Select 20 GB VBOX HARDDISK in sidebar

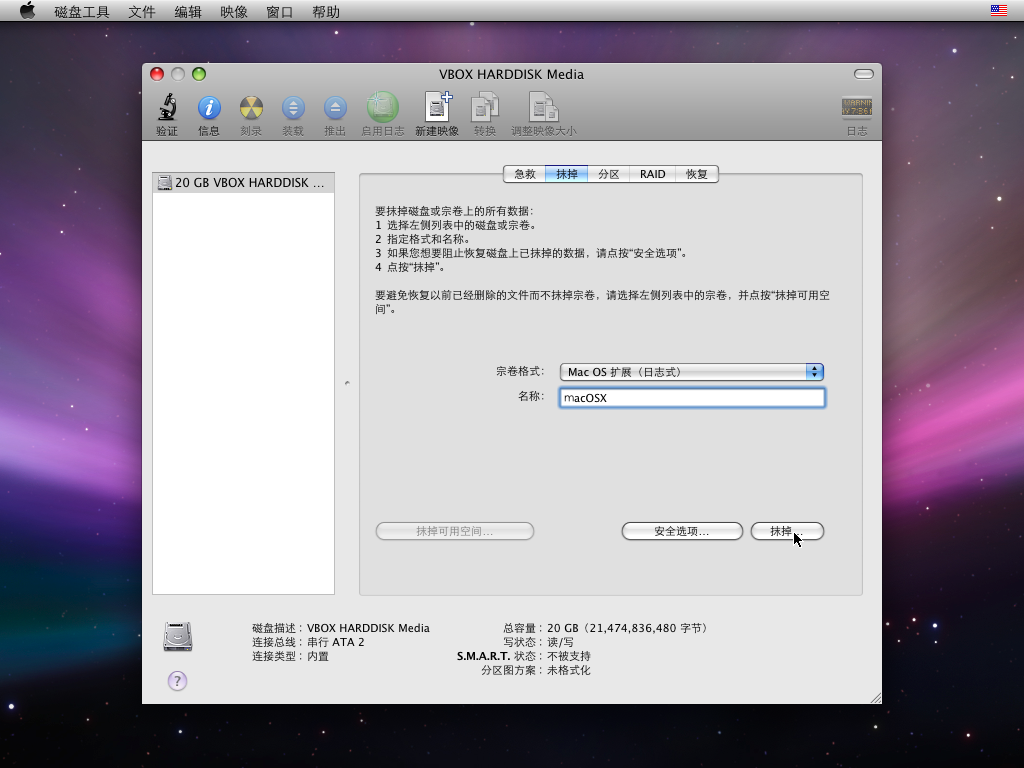[243, 183]
